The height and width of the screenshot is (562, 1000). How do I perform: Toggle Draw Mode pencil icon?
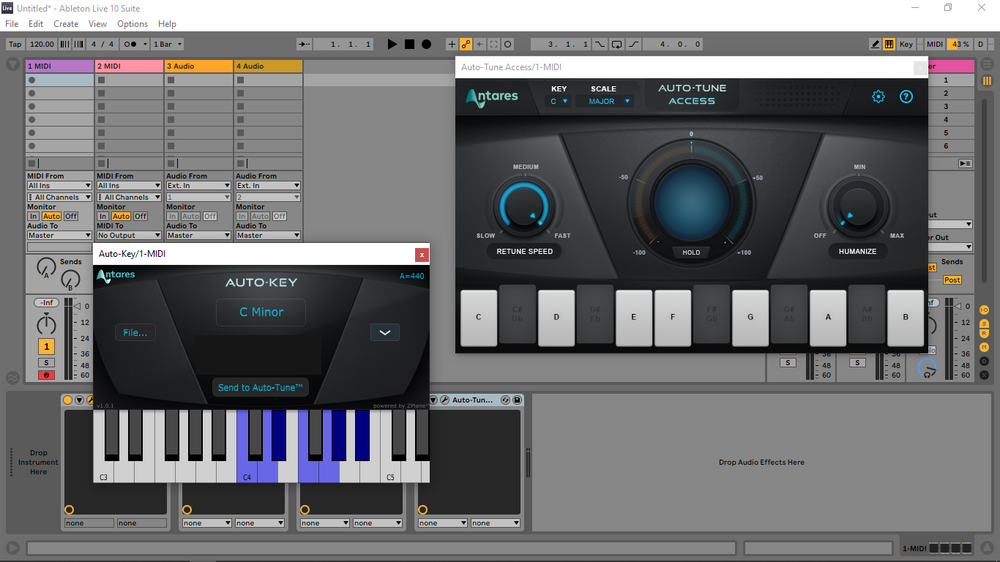[875, 44]
